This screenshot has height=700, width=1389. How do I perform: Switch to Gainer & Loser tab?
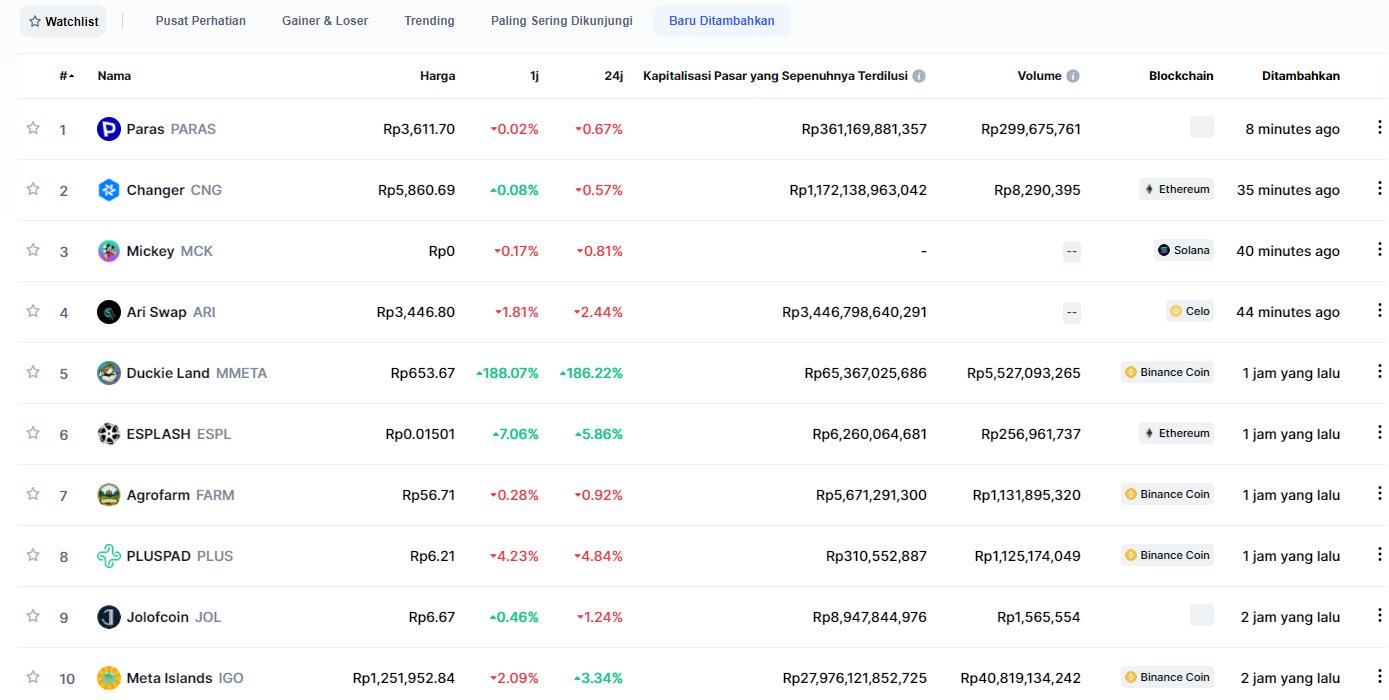[x=325, y=21]
